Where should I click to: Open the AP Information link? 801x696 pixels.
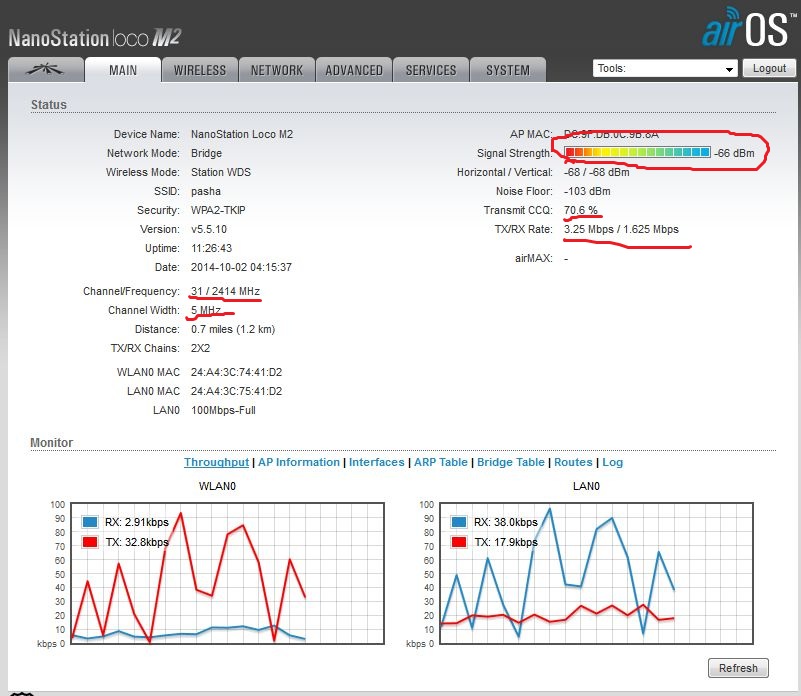(x=299, y=462)
